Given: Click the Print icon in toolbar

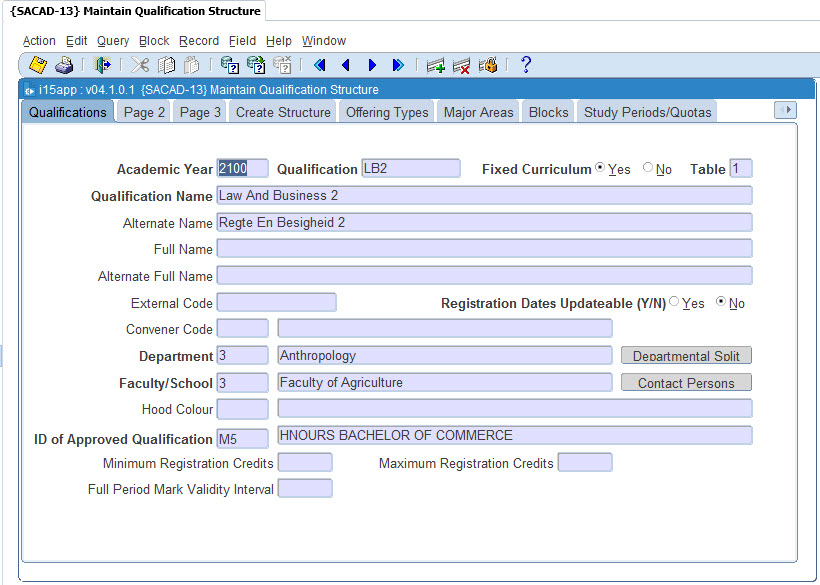Looking at the screenshot, I should [x=64, y=65].
